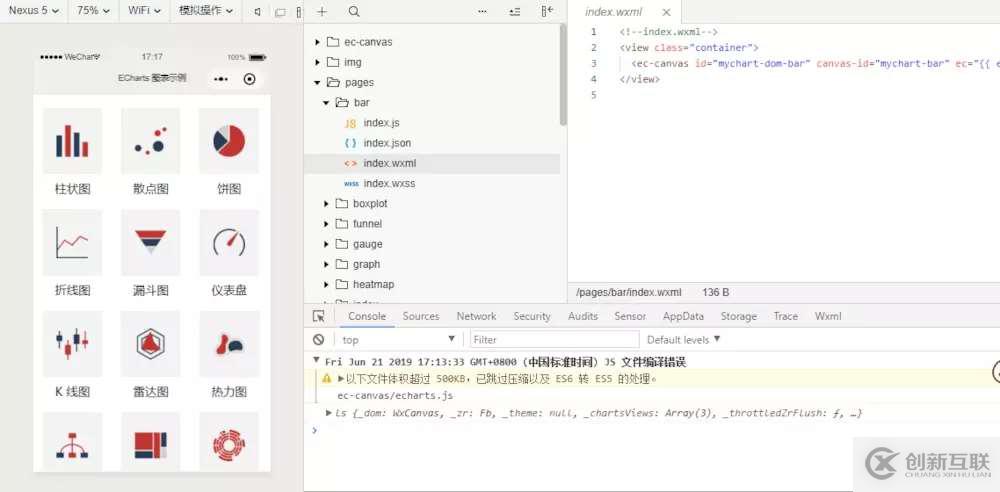
Task: Switch to the Network tab
Action: [x=476, y=316]
